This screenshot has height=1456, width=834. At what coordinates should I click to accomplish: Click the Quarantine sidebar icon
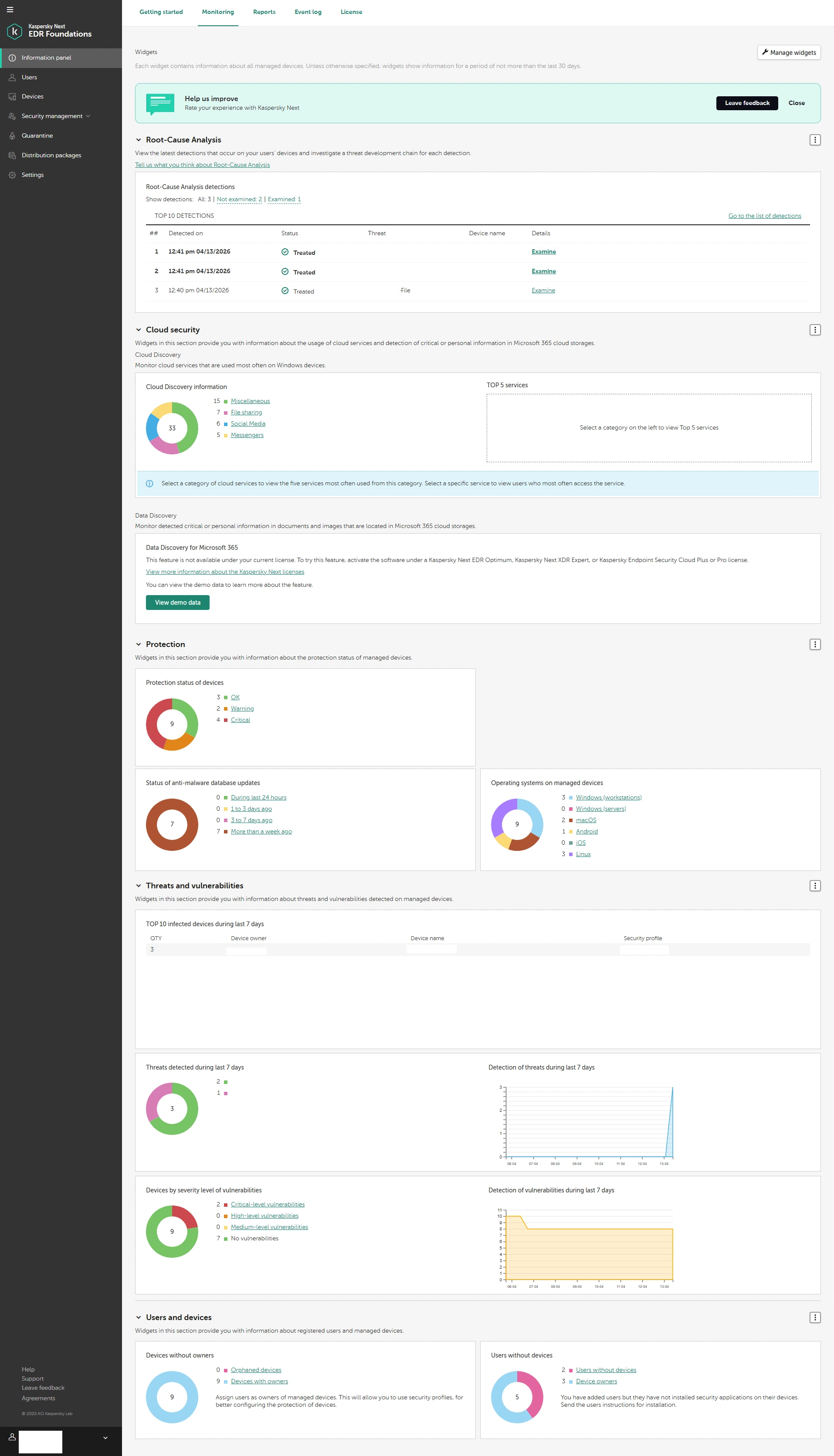12,135
